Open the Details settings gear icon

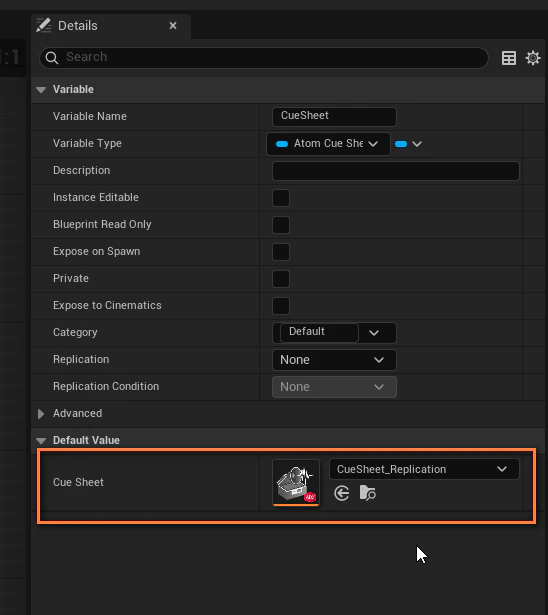tap(533, 58)
